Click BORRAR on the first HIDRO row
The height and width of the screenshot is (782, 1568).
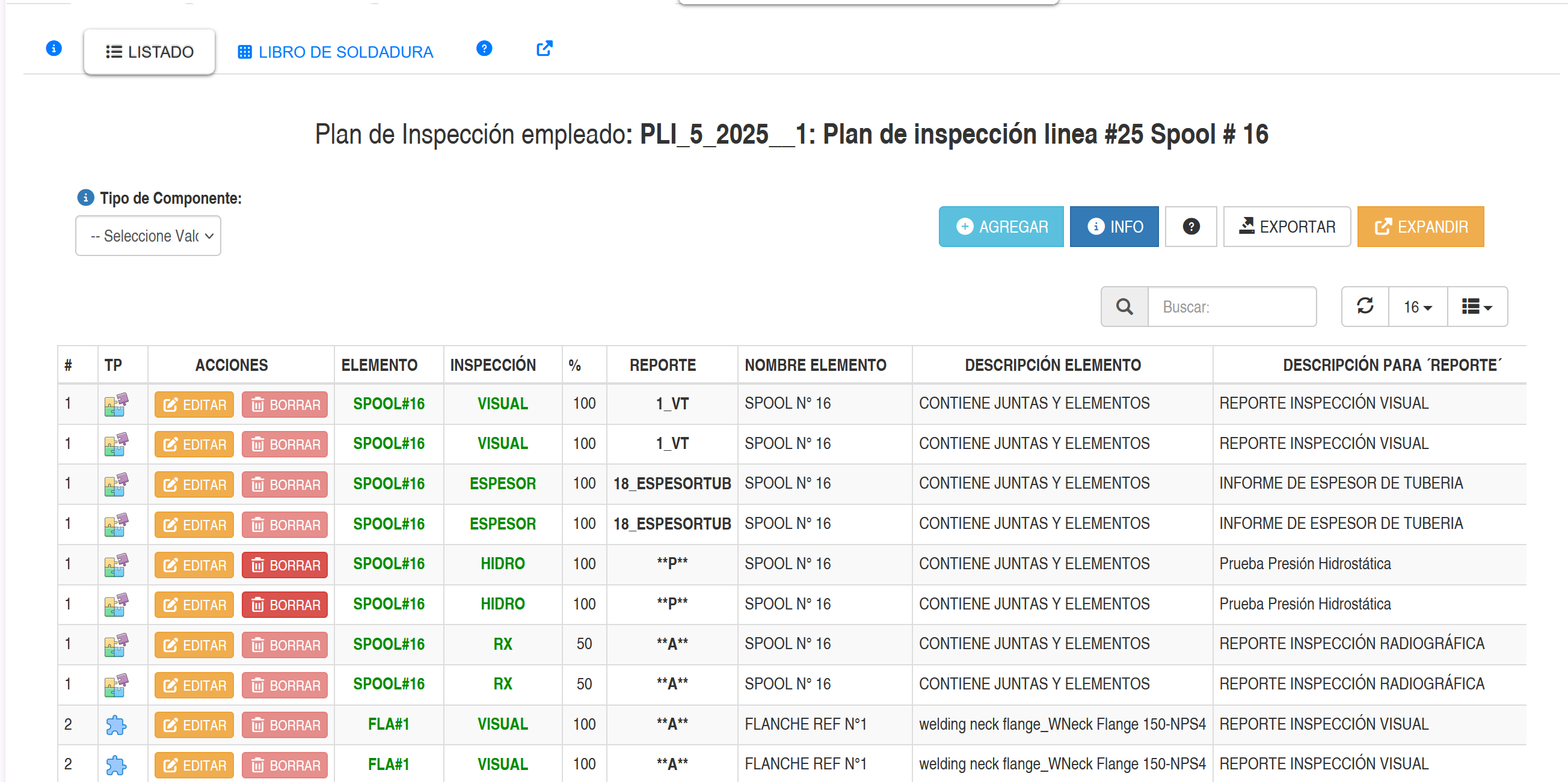(284, 565)
